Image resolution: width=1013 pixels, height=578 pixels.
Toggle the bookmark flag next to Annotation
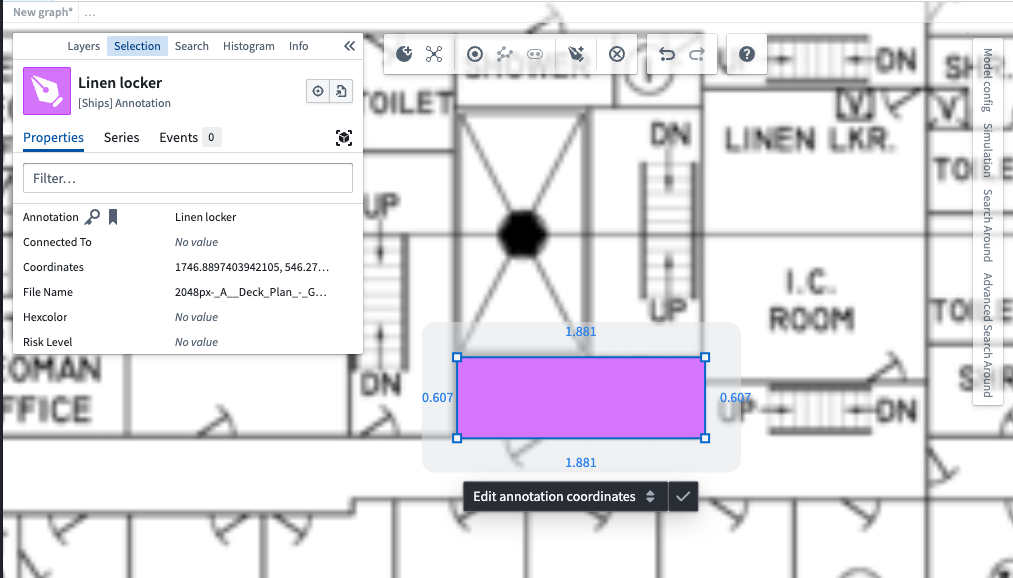[113, 216]
